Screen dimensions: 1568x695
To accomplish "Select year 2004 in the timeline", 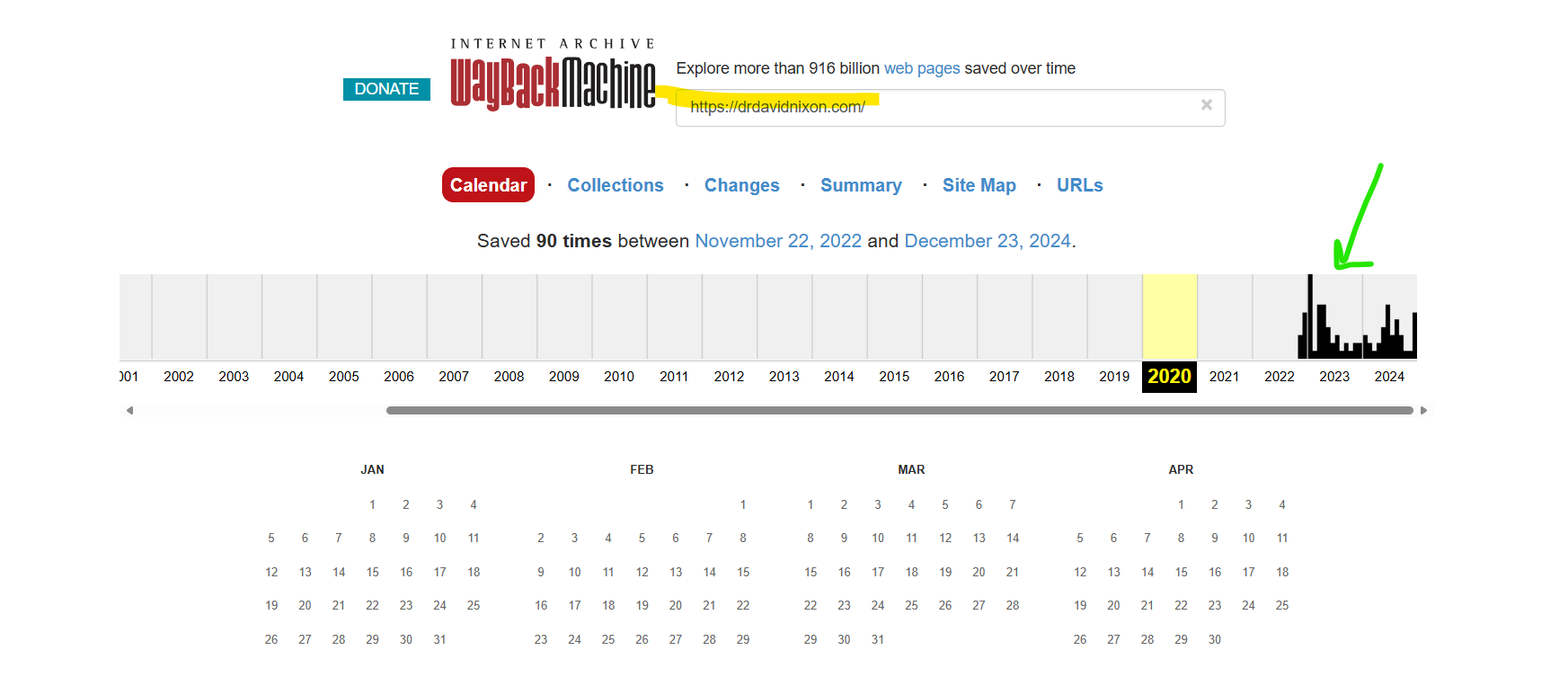I will pyautogui.click(x=288, y=377).
